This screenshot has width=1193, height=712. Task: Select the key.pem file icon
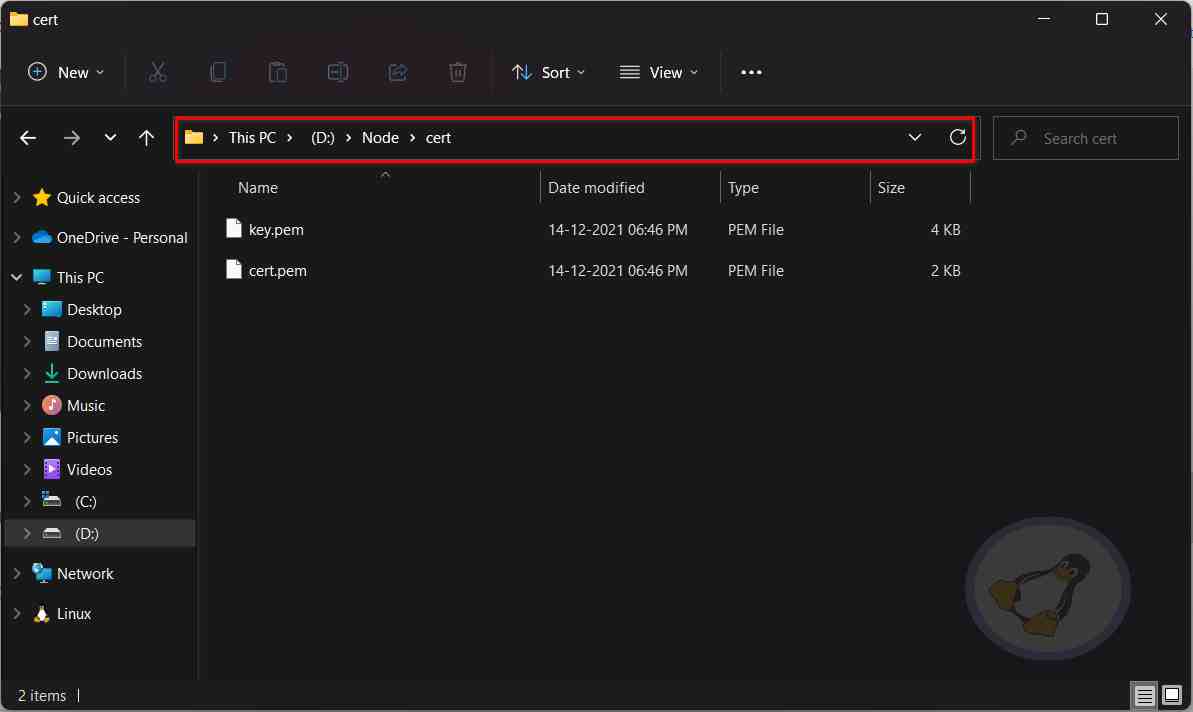234,229
